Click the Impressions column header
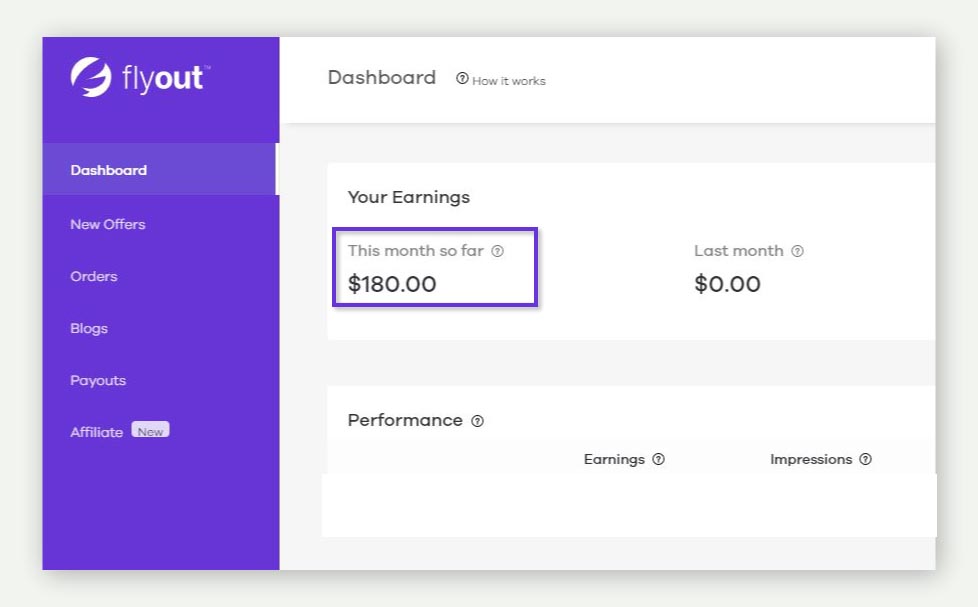Image resolution: width=978 pixels, height=607 pixels. 811,460
